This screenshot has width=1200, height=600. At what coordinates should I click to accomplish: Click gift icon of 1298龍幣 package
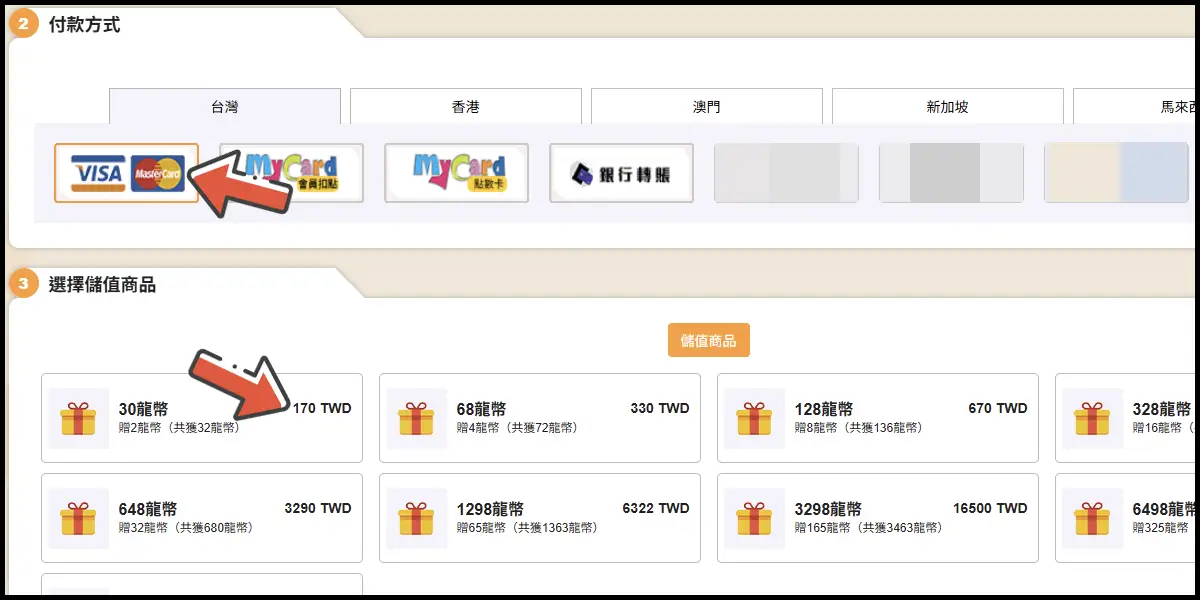tap(416, 518)
